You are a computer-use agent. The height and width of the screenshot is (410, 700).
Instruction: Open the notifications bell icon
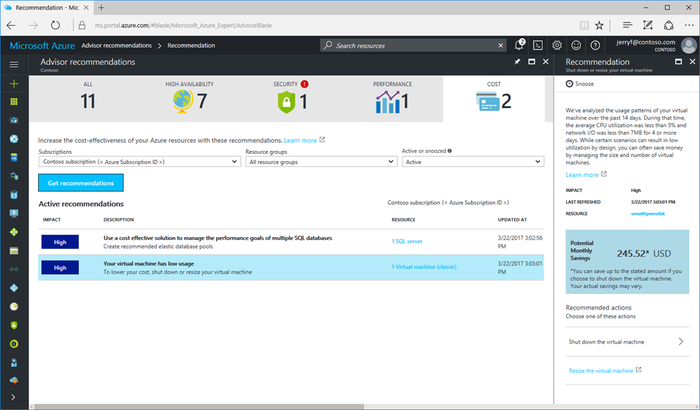(x=519, y=45)
